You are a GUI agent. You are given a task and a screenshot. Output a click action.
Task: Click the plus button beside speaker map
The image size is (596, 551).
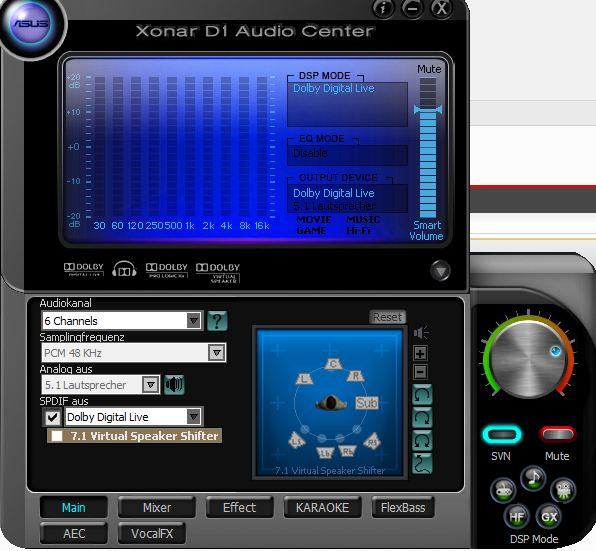[420, 353]
